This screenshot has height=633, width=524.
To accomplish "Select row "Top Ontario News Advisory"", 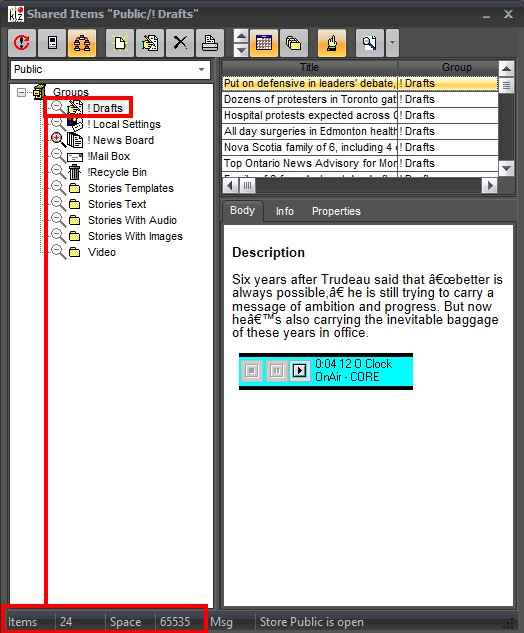I will [x=360, y=163].
